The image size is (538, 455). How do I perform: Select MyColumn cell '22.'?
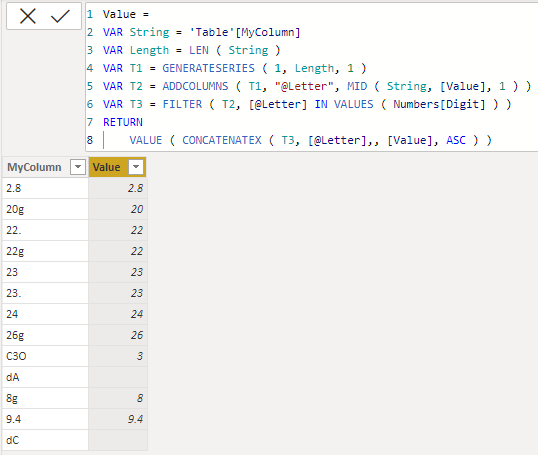[45, 230]
